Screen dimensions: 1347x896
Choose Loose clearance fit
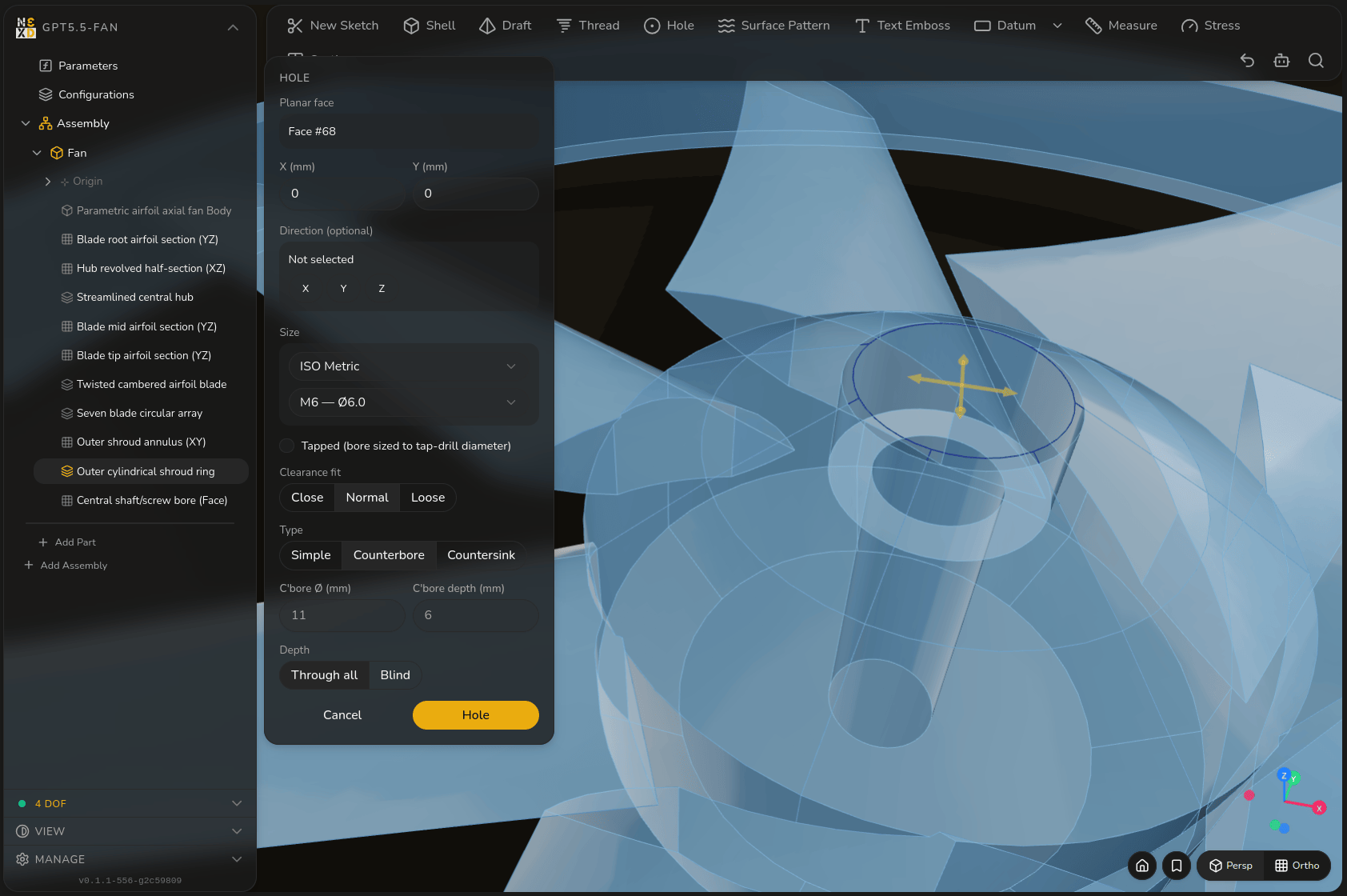[x=428, y=498]
